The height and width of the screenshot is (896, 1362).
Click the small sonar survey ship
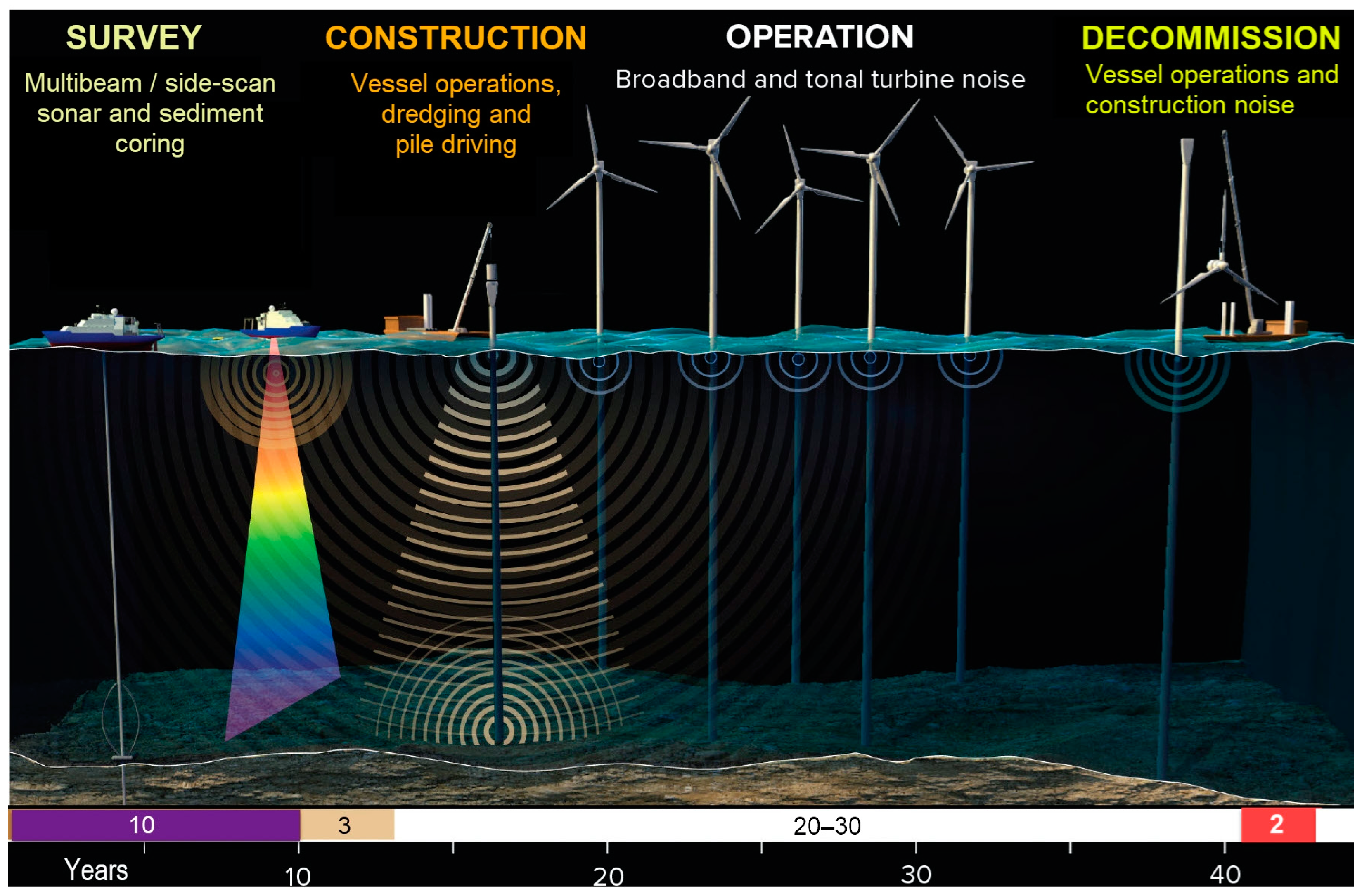[280, 324]
